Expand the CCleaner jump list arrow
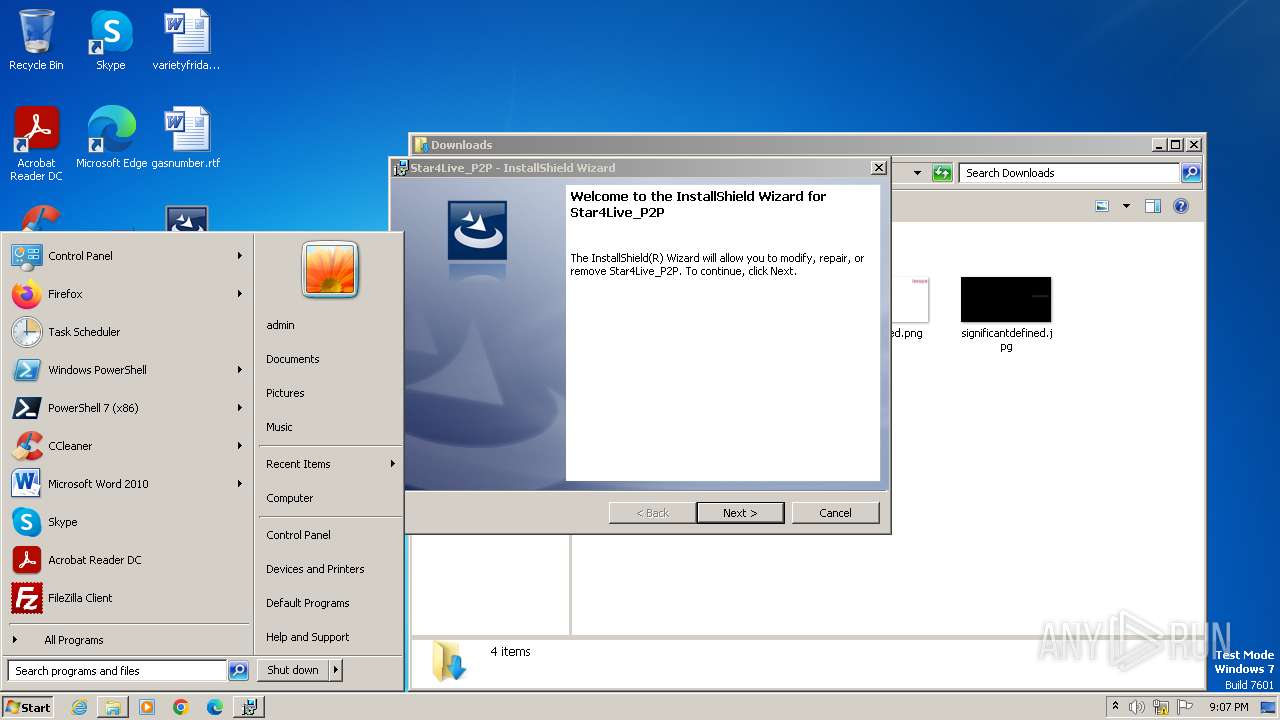The image size is (1280, 720). (240, 446)
